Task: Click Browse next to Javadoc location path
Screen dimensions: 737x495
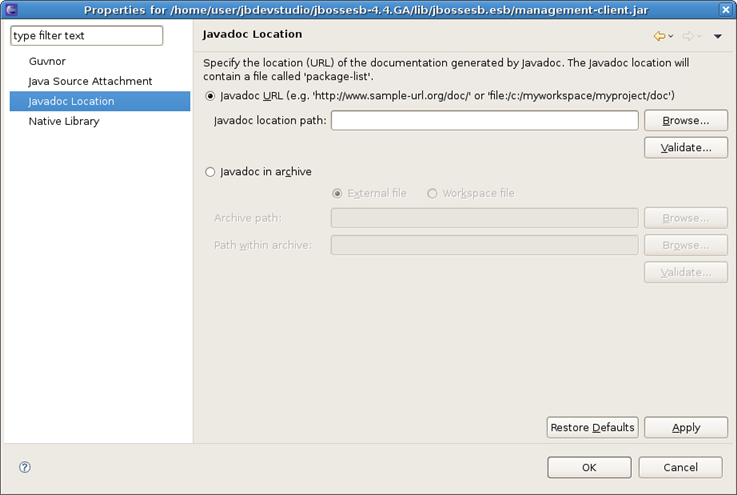Action: tap(685, 120)
